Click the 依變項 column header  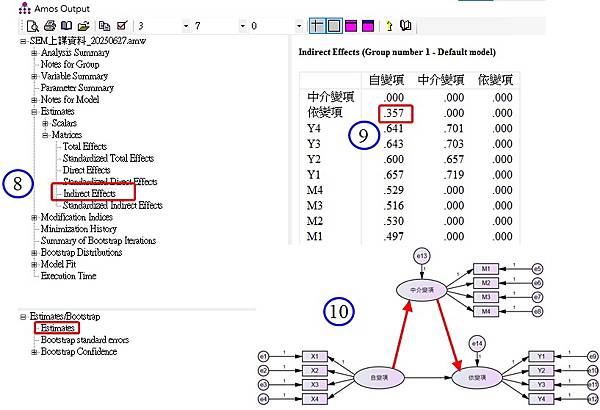[495, 80]
